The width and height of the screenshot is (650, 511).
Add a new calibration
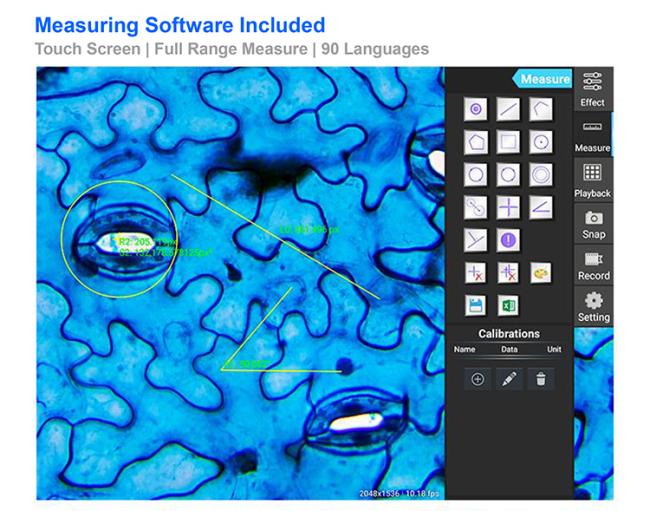tap(477, 379)
